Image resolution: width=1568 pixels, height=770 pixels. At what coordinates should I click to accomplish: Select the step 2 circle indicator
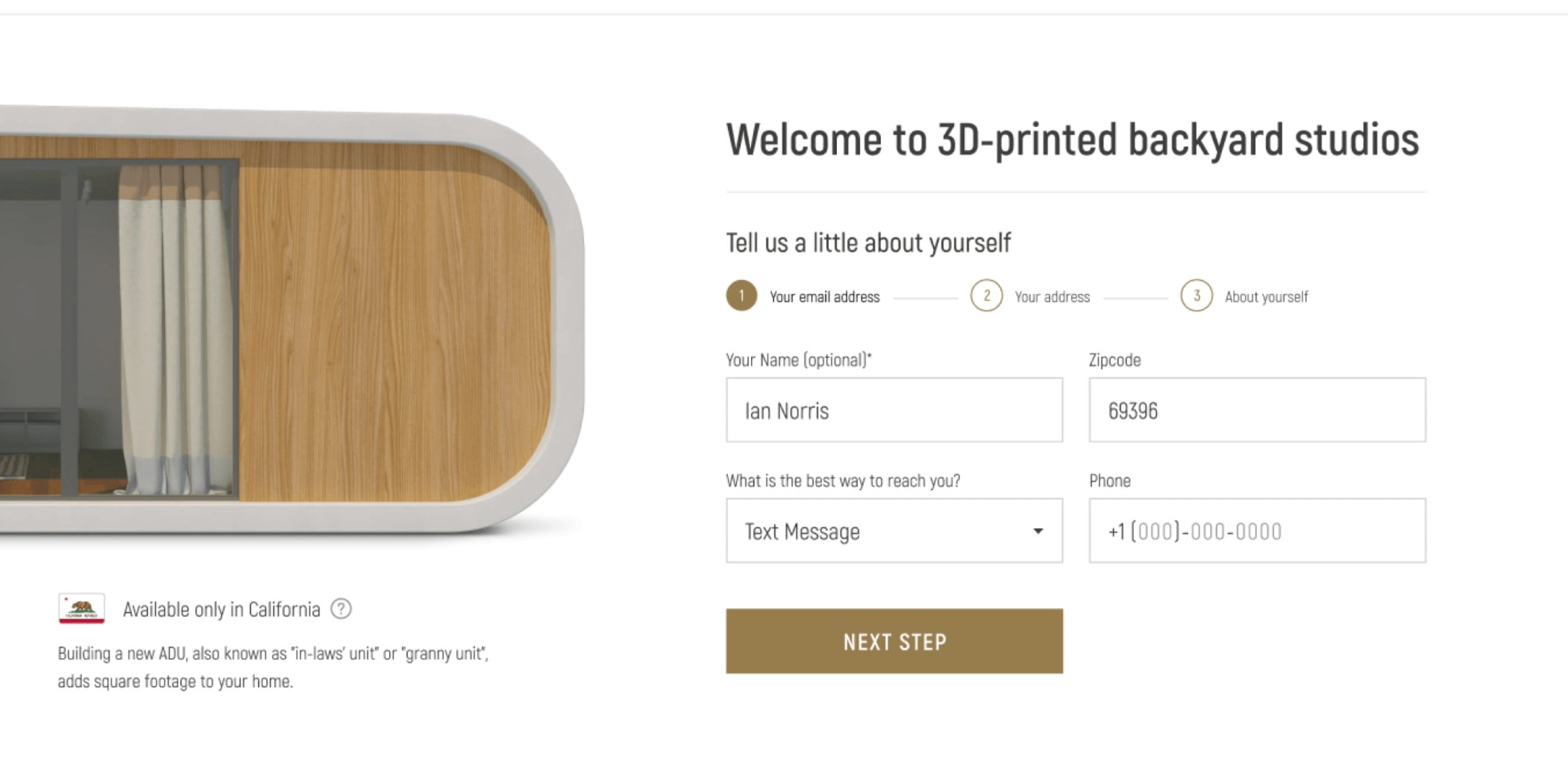(x=986, y=296)
